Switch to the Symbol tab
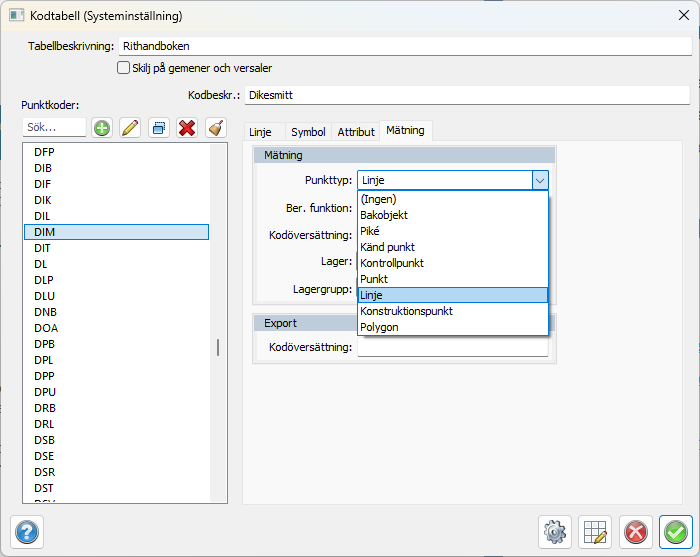The width and height of the screenshot is (700, 557). coord(307,132)
